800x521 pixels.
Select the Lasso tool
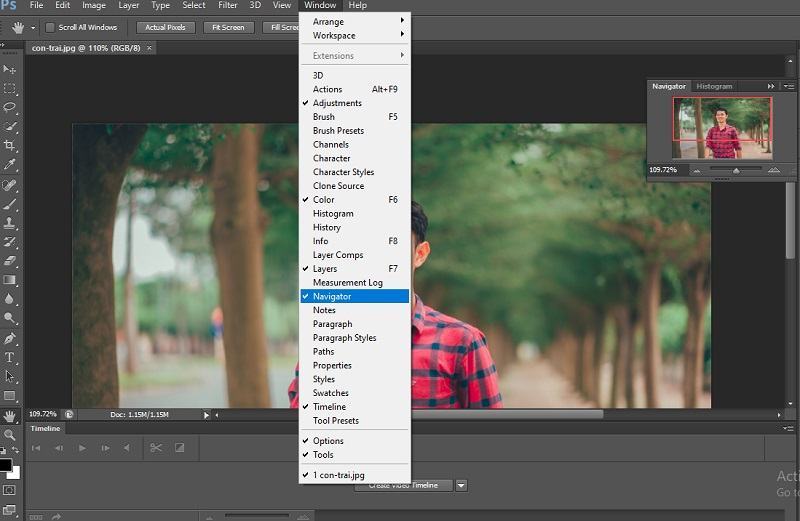(x=9, y=108)
